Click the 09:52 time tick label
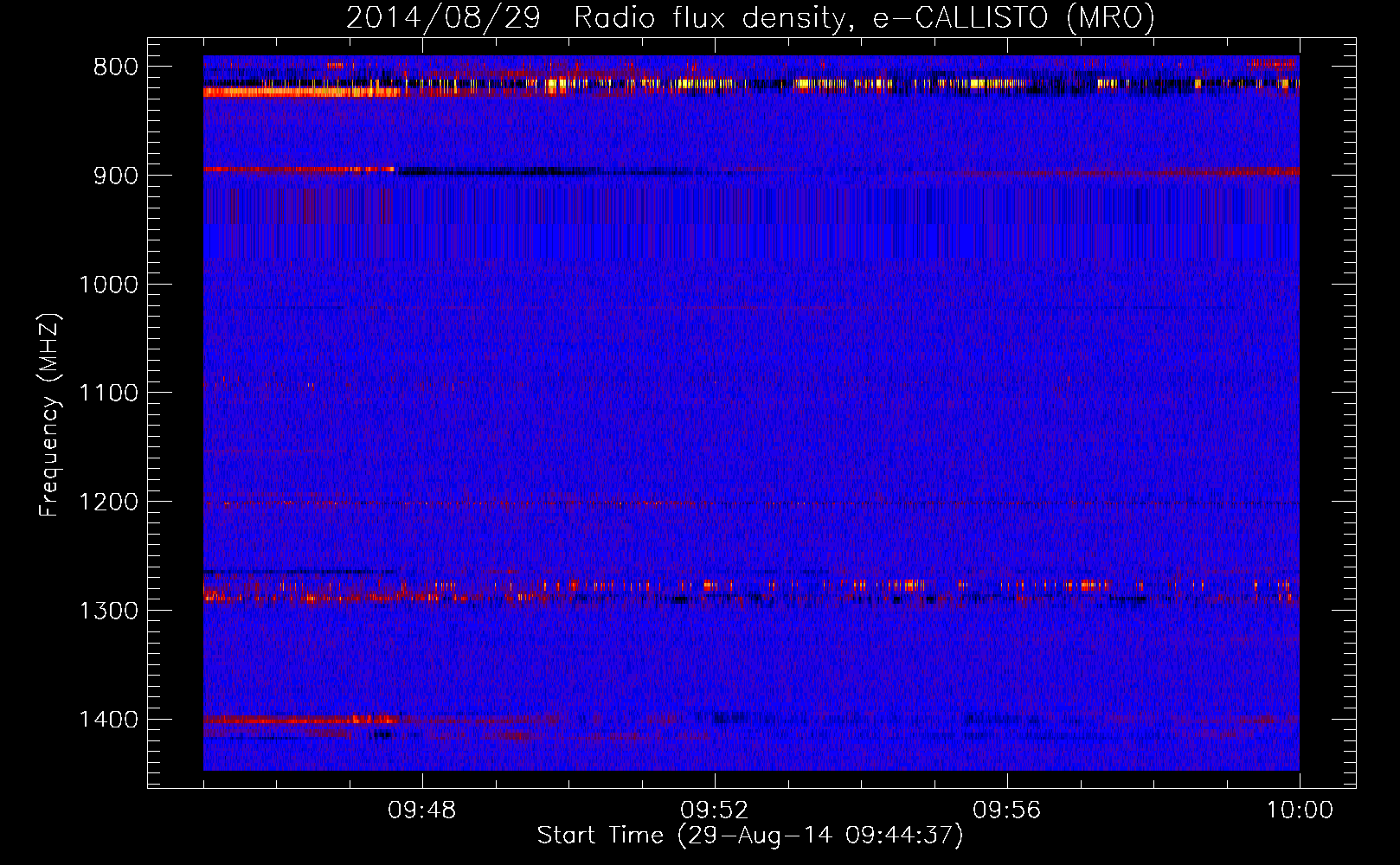Viewport: 1400px width, 865px height. (715, 811)
